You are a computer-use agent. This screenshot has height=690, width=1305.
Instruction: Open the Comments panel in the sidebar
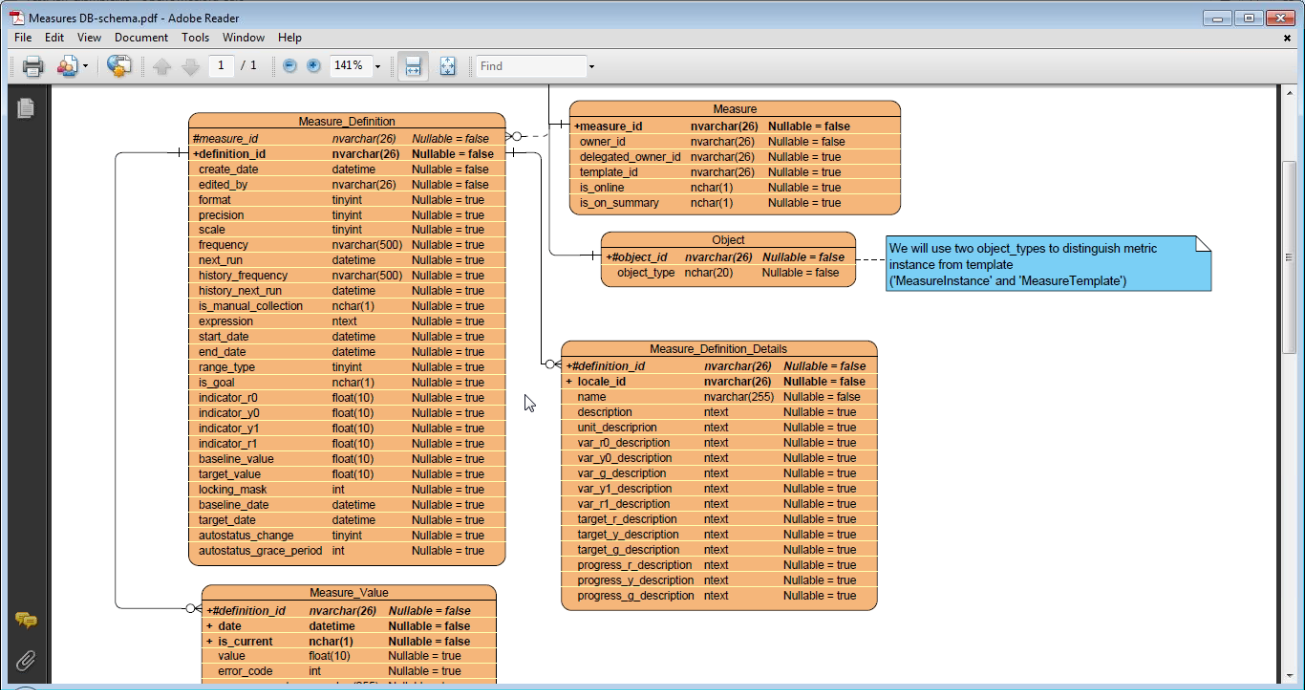point(26,620)
